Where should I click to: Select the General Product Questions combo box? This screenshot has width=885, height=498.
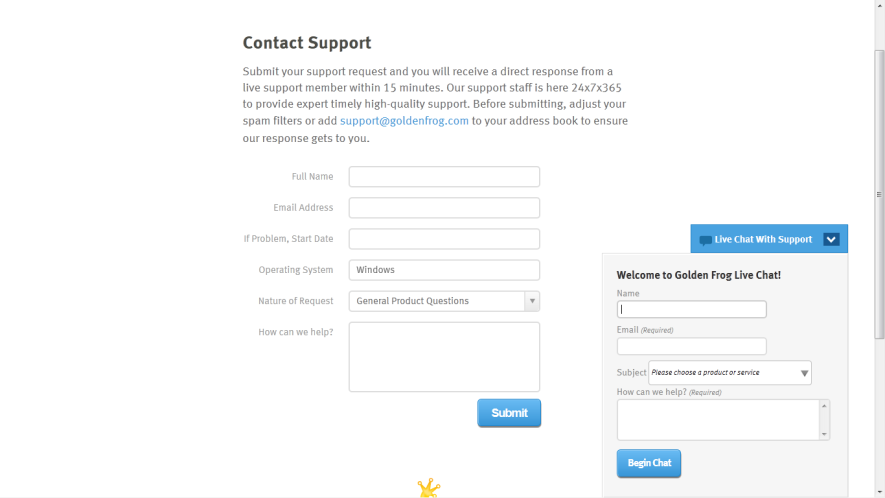coord(444,301)
